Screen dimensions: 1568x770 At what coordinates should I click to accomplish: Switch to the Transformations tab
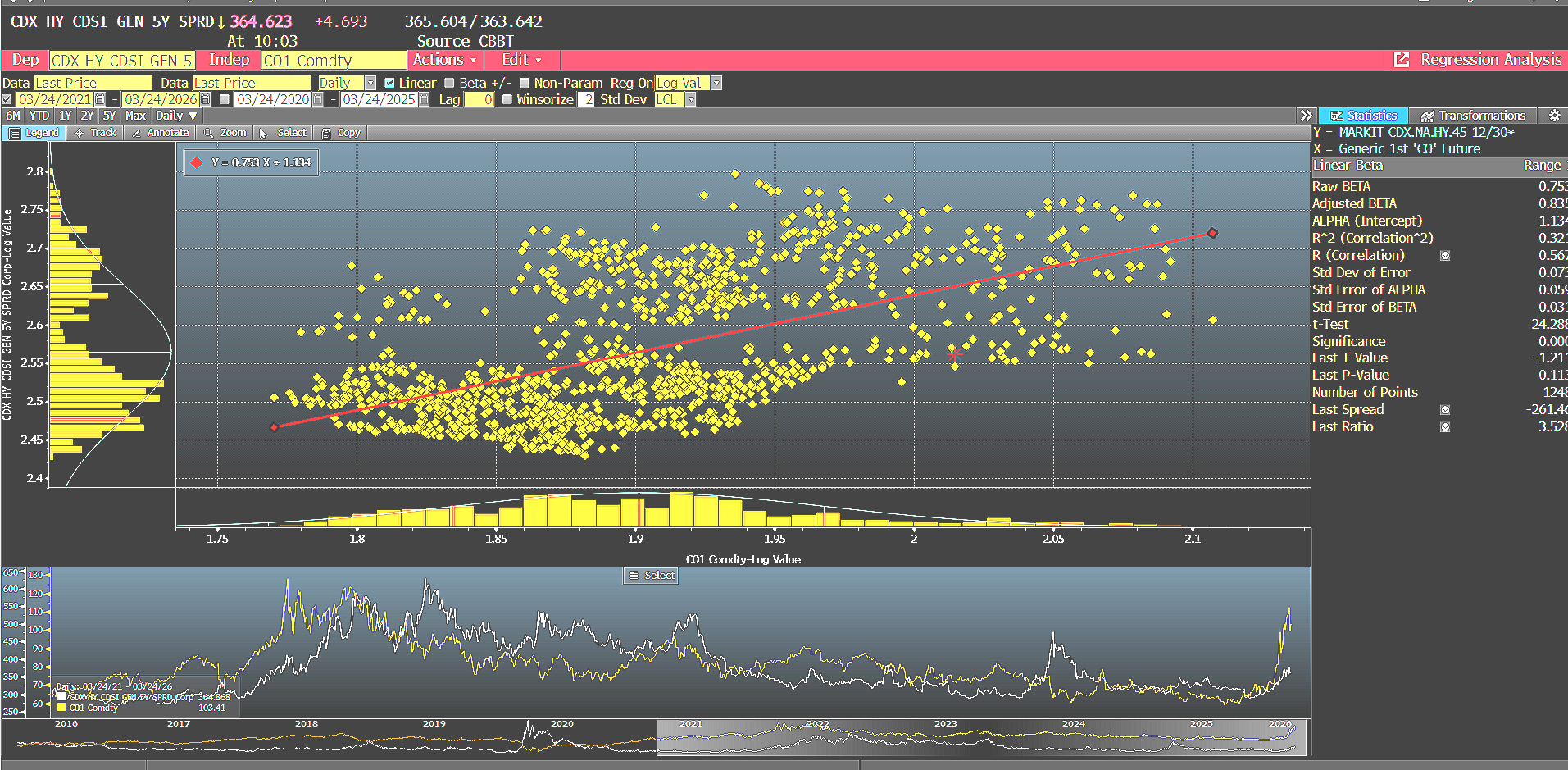pos(1474,116)
